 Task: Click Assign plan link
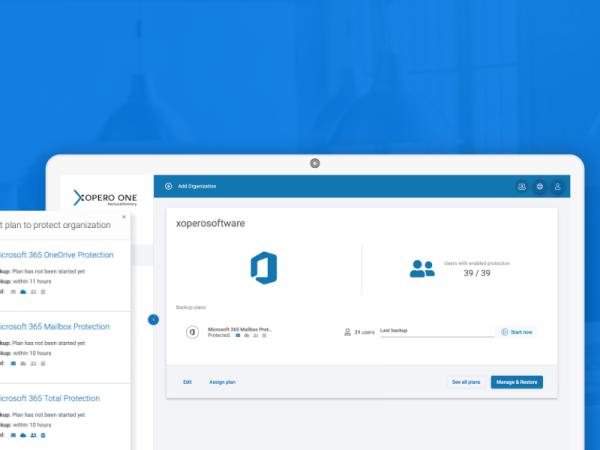(222, 382)
